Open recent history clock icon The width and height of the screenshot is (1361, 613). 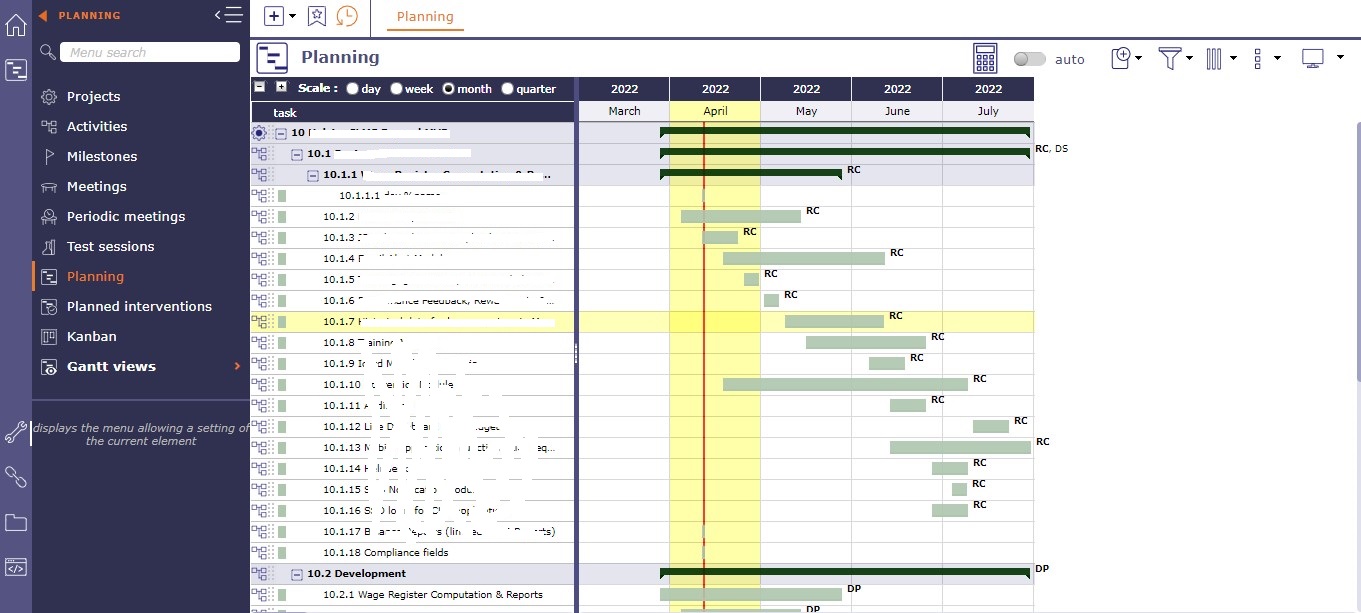click(x=347, y=16)
